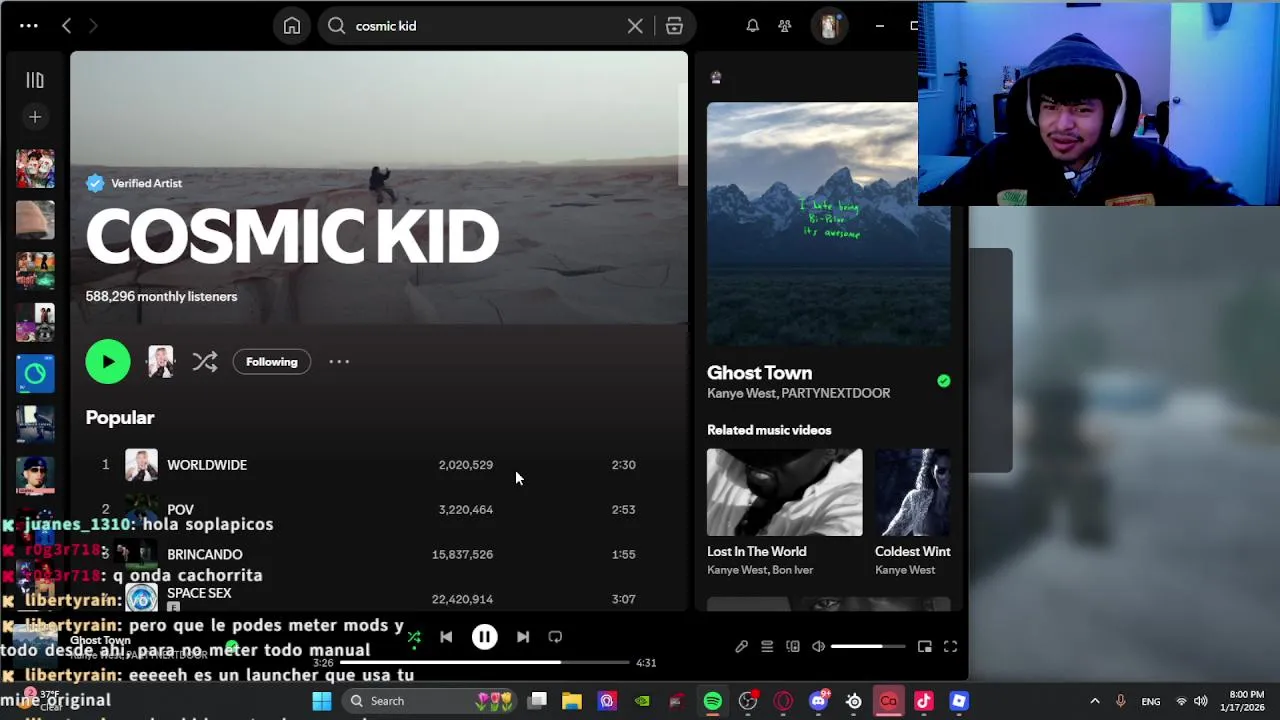Click the Now Playing panel header icon

tap(715, 77)
